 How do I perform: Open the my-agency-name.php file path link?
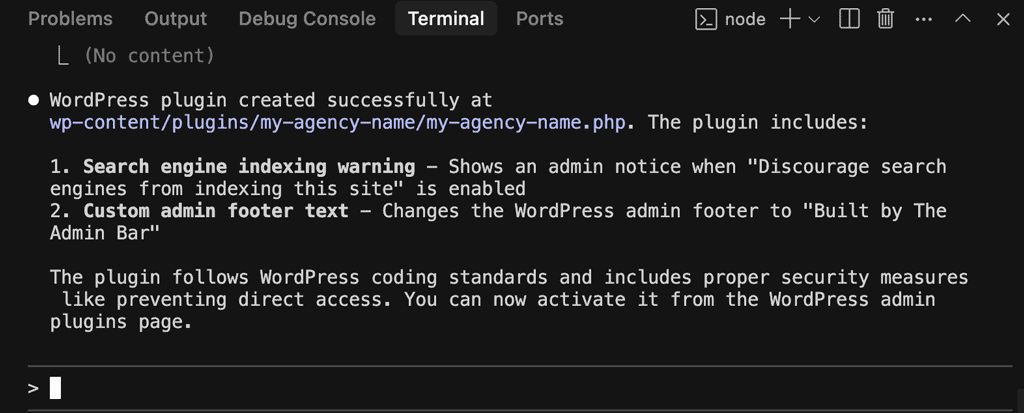[338, 123]
